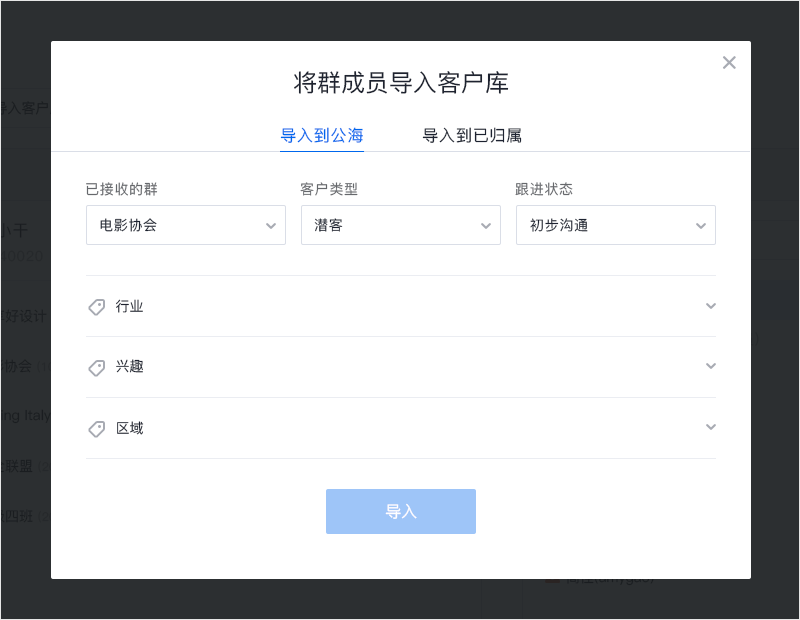The height and width of the screenshot is (620, 800).
Task: Open the 已接收的群 dropdown showing 电影协会
Action: [x=186, y=225]
